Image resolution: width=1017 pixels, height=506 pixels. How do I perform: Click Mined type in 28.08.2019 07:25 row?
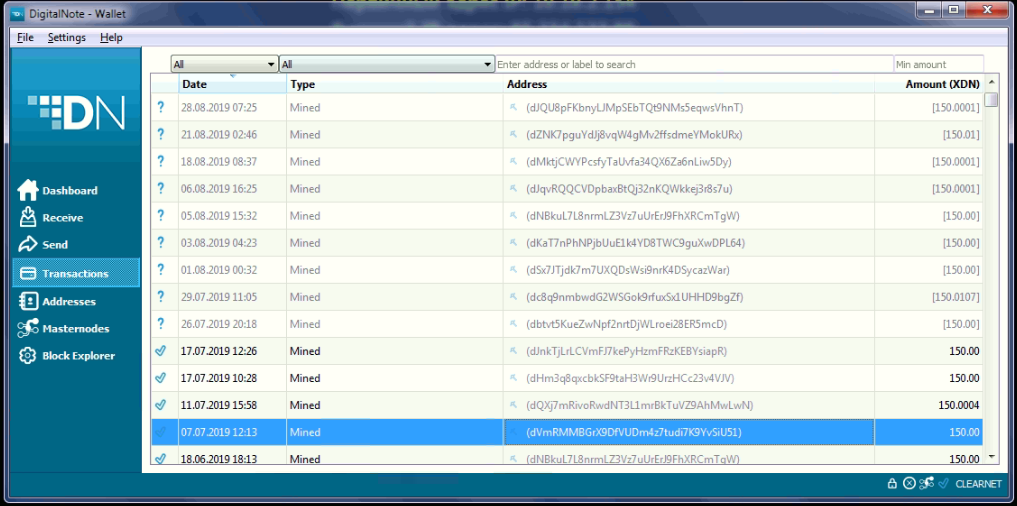pyautogui.click(x=305, y=108)
